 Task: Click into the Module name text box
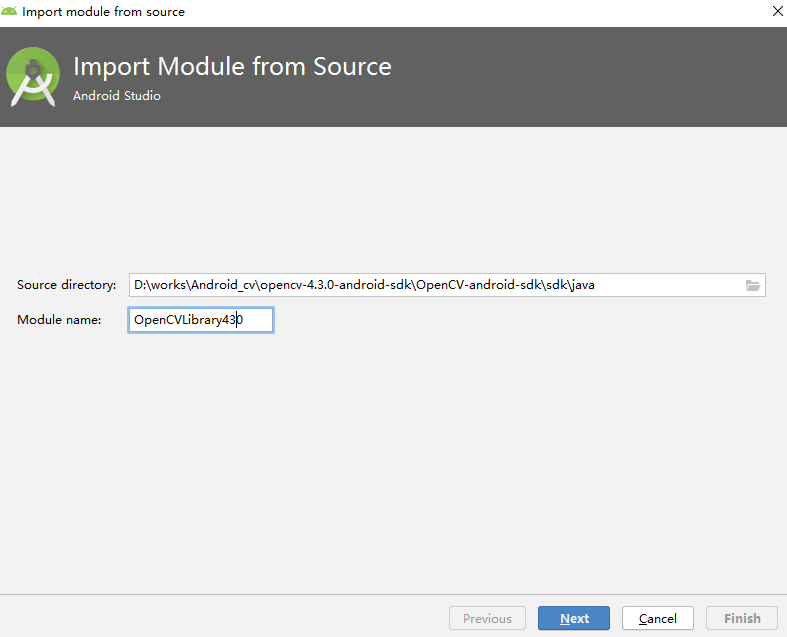click(200, 320)
